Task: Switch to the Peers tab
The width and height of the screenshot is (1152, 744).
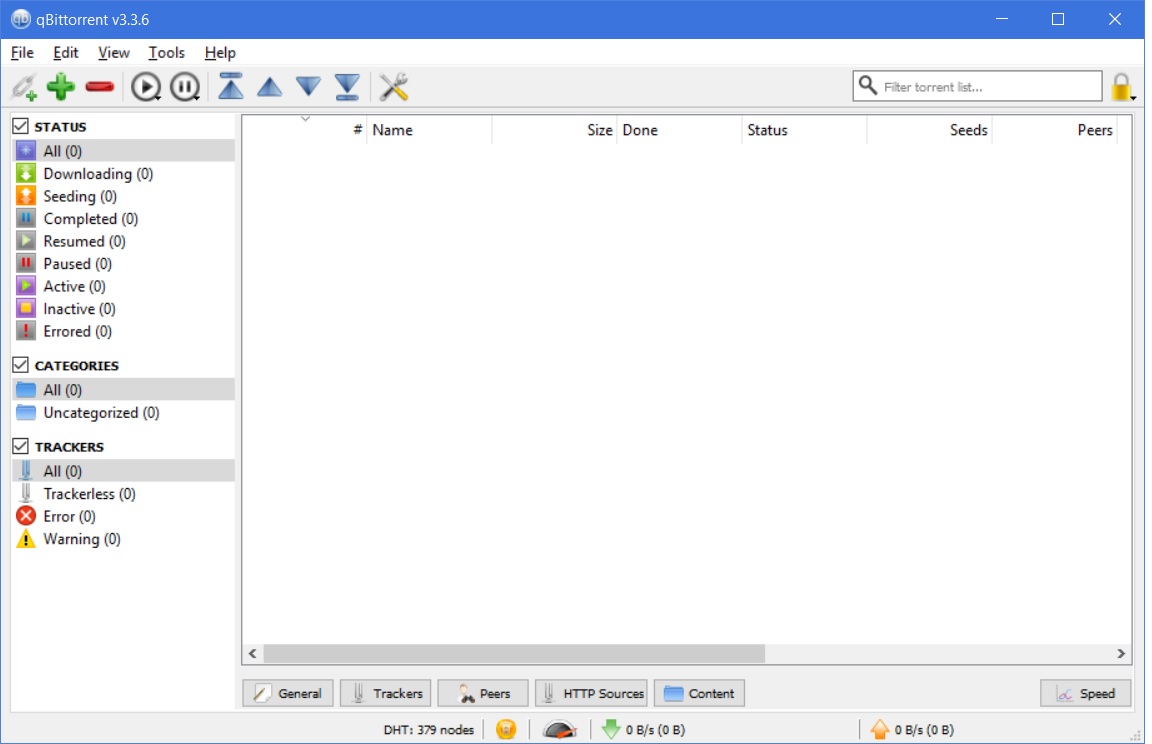Action: (483, 692)
